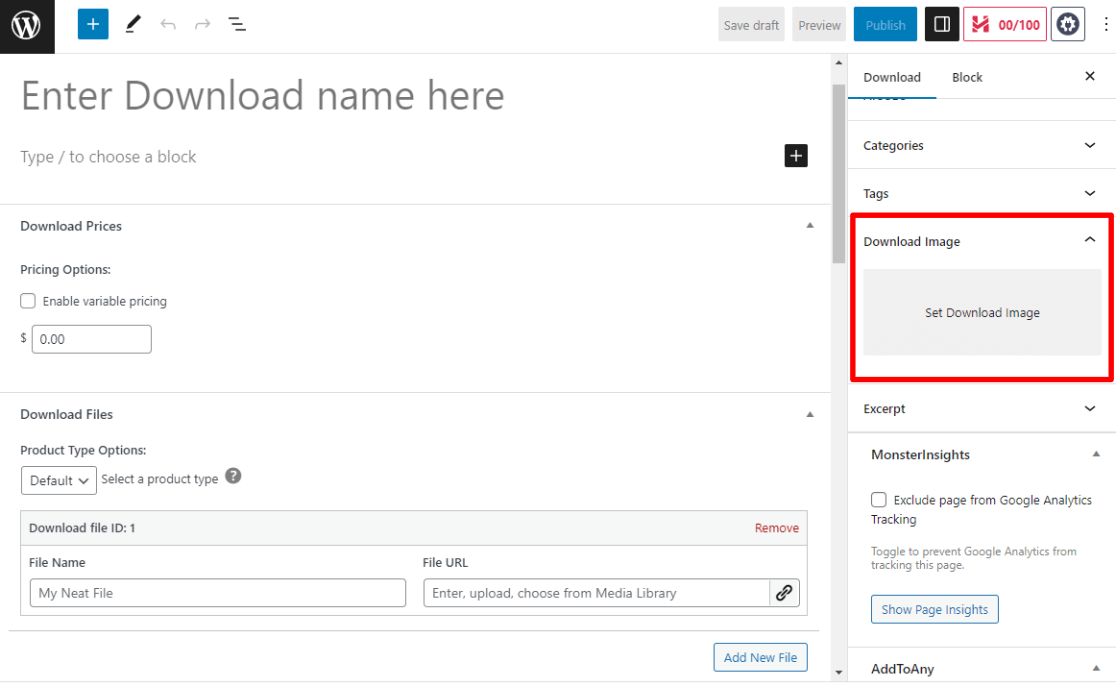The image size is (1116, 687).
Task: Check Exclude page from Google Analytics Tracking
Action: coord(878,499)
